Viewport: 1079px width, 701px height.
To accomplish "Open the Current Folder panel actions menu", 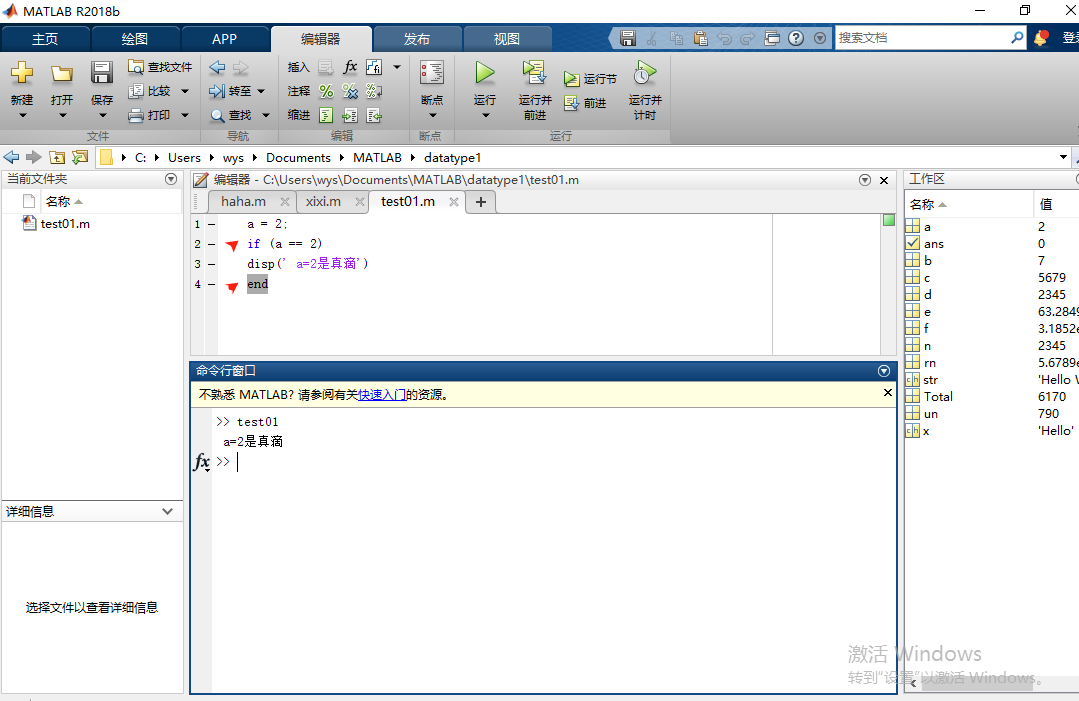I will pos(171,180).
